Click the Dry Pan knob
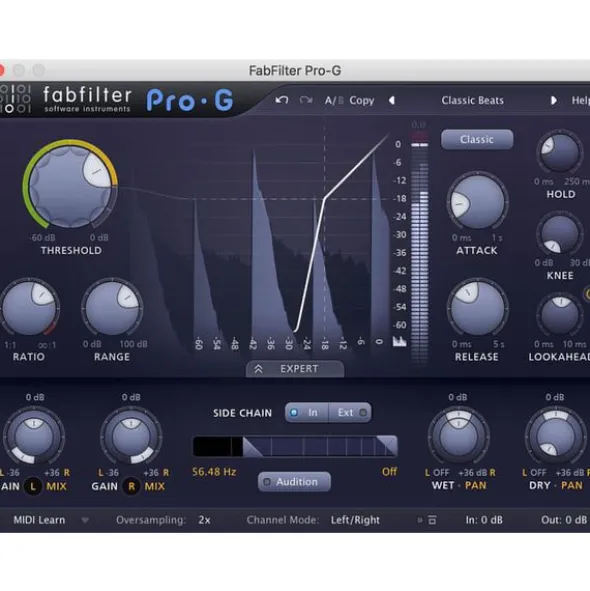Viewport: 590px width, 591px height. [556, 437]
